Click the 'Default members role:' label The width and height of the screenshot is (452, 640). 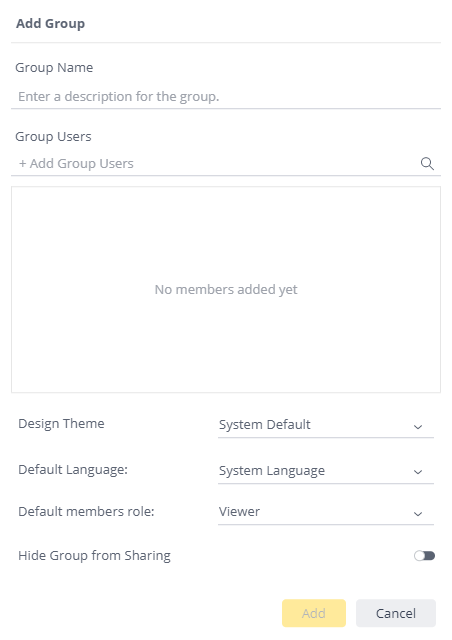click(86, 511)
